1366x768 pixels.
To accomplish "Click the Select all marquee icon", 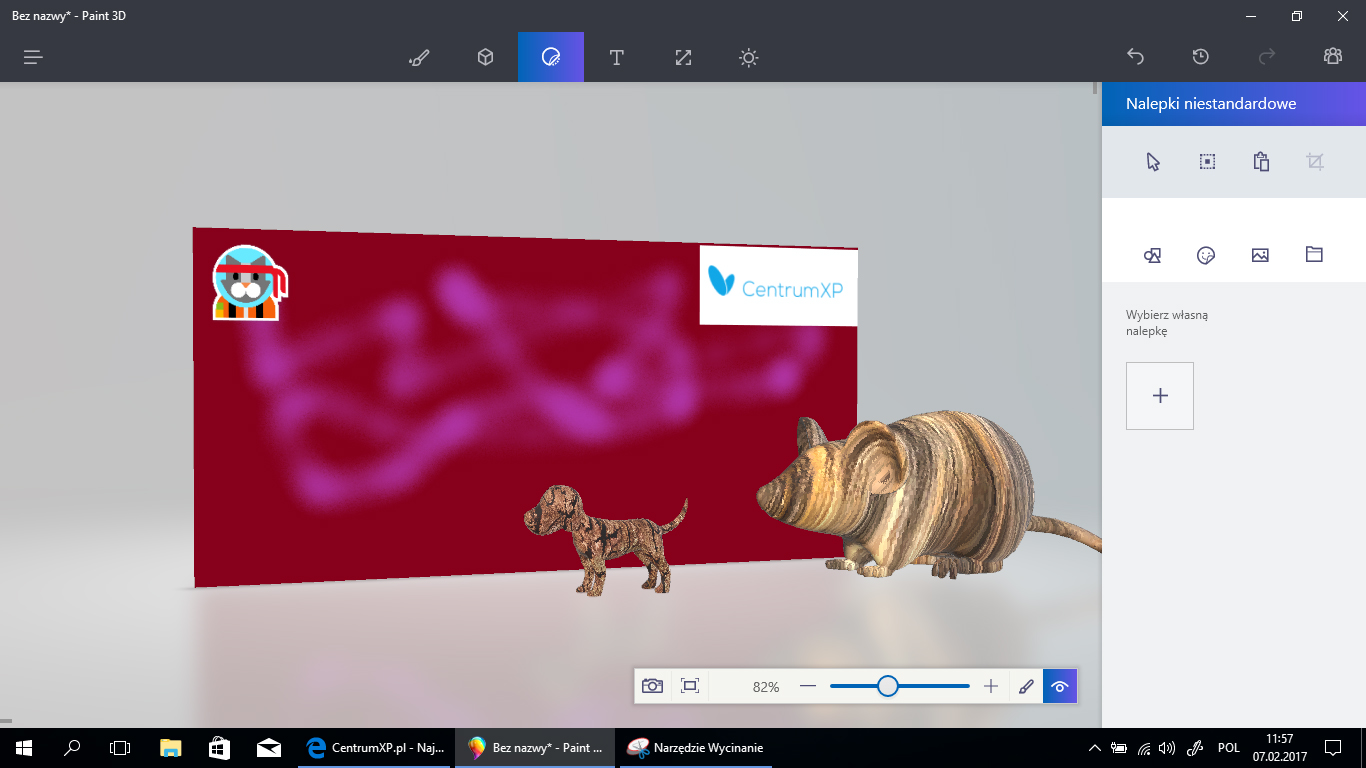I will tap(1207, 162).
